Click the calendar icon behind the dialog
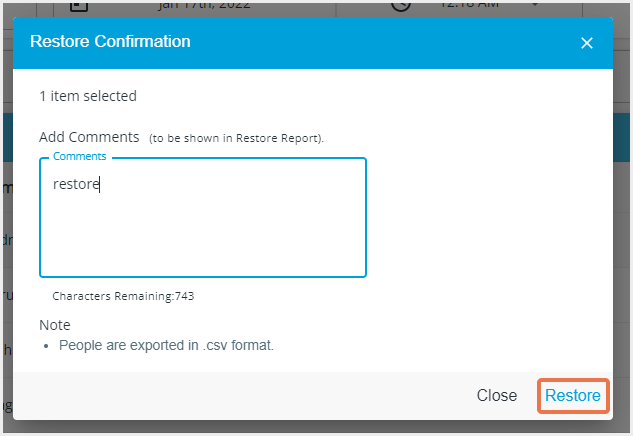Viewport: 633px width, 436px height. [x=80, y=5]
